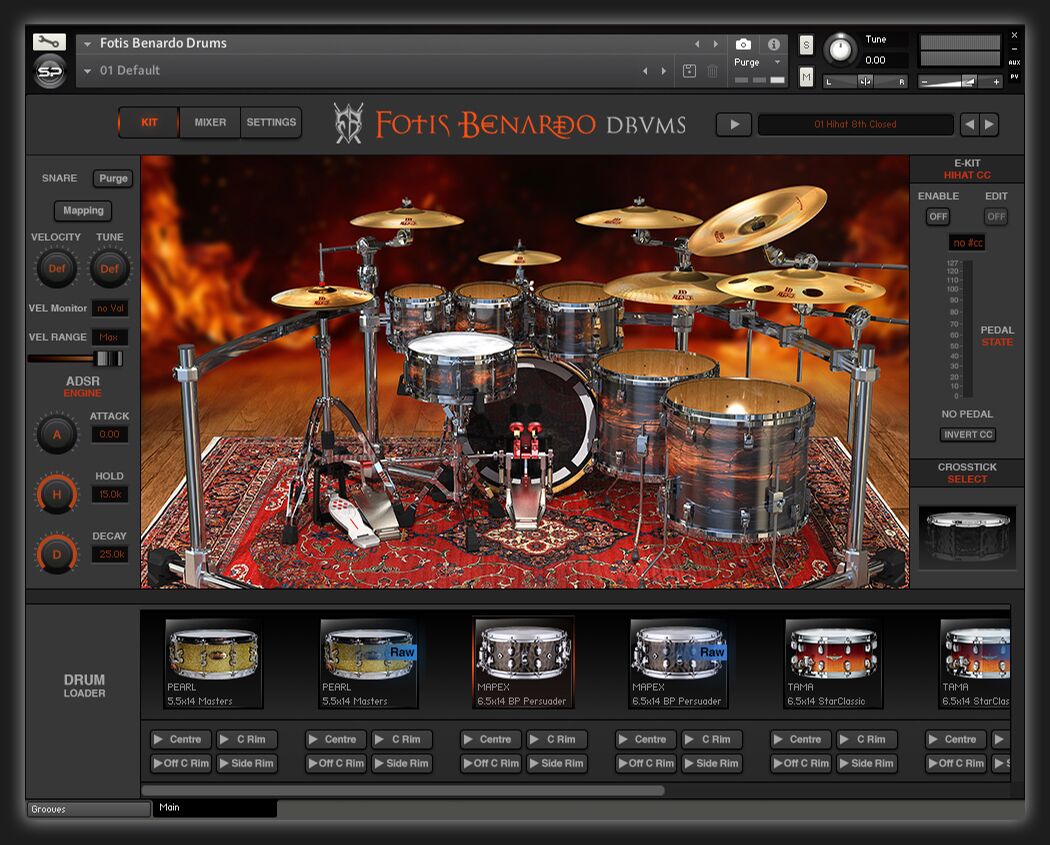Open the instrument info icon
The height and width of the screenshot is (845, 1050).
[773, 44]
